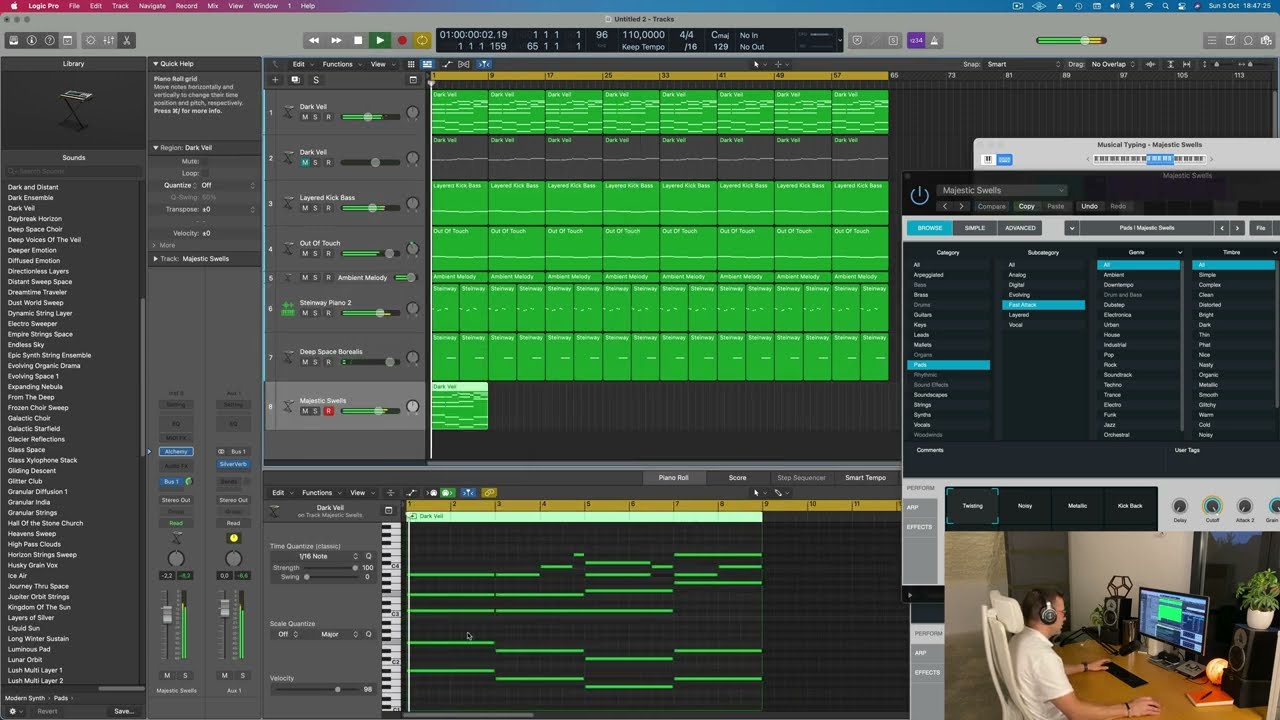The image size is (1280, 720).
Task: Fast-forward the transport
Action: 336,40
